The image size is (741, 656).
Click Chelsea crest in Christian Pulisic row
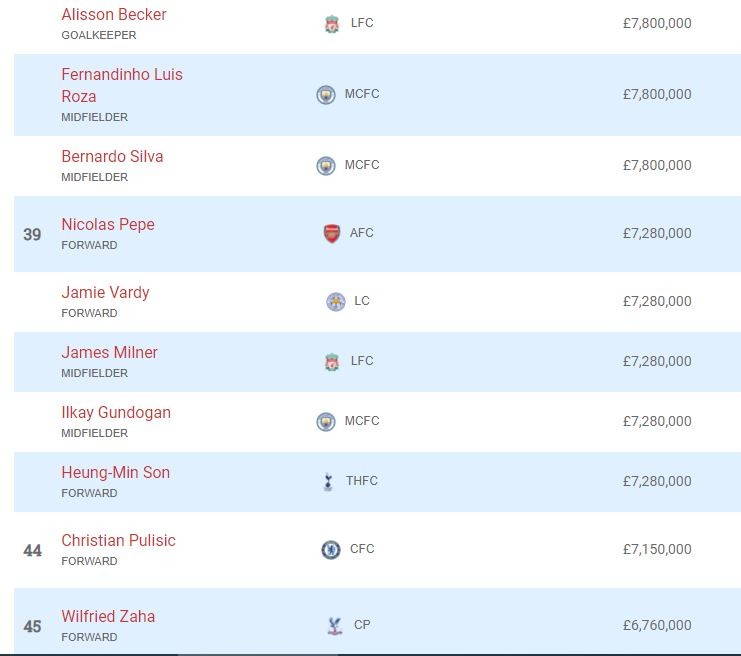[x=331, y=550]
